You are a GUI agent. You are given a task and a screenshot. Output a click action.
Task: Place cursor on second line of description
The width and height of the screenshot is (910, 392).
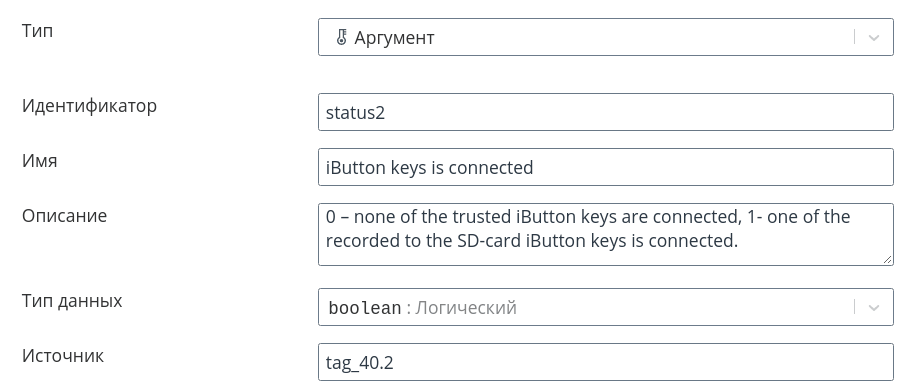point(532,240)
